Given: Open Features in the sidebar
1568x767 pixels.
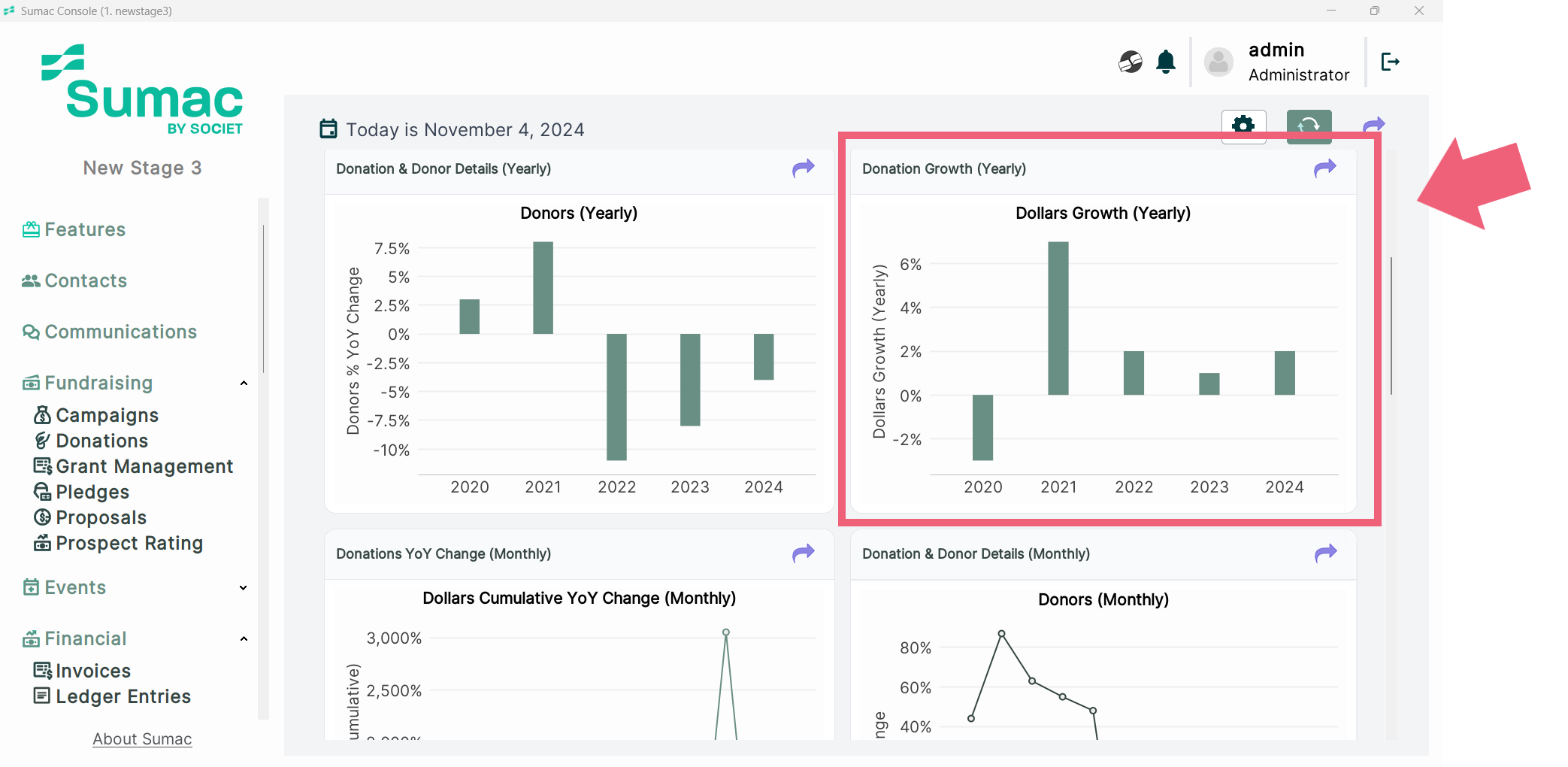Looking at the screenshot, I should pyautogui.click(x=74, y=229).
